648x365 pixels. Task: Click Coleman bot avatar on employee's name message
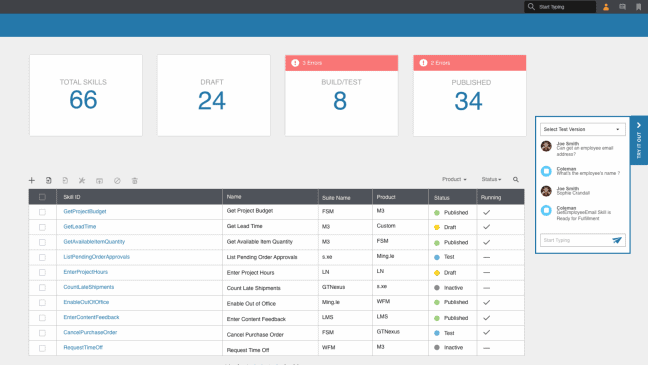[546, 171]
